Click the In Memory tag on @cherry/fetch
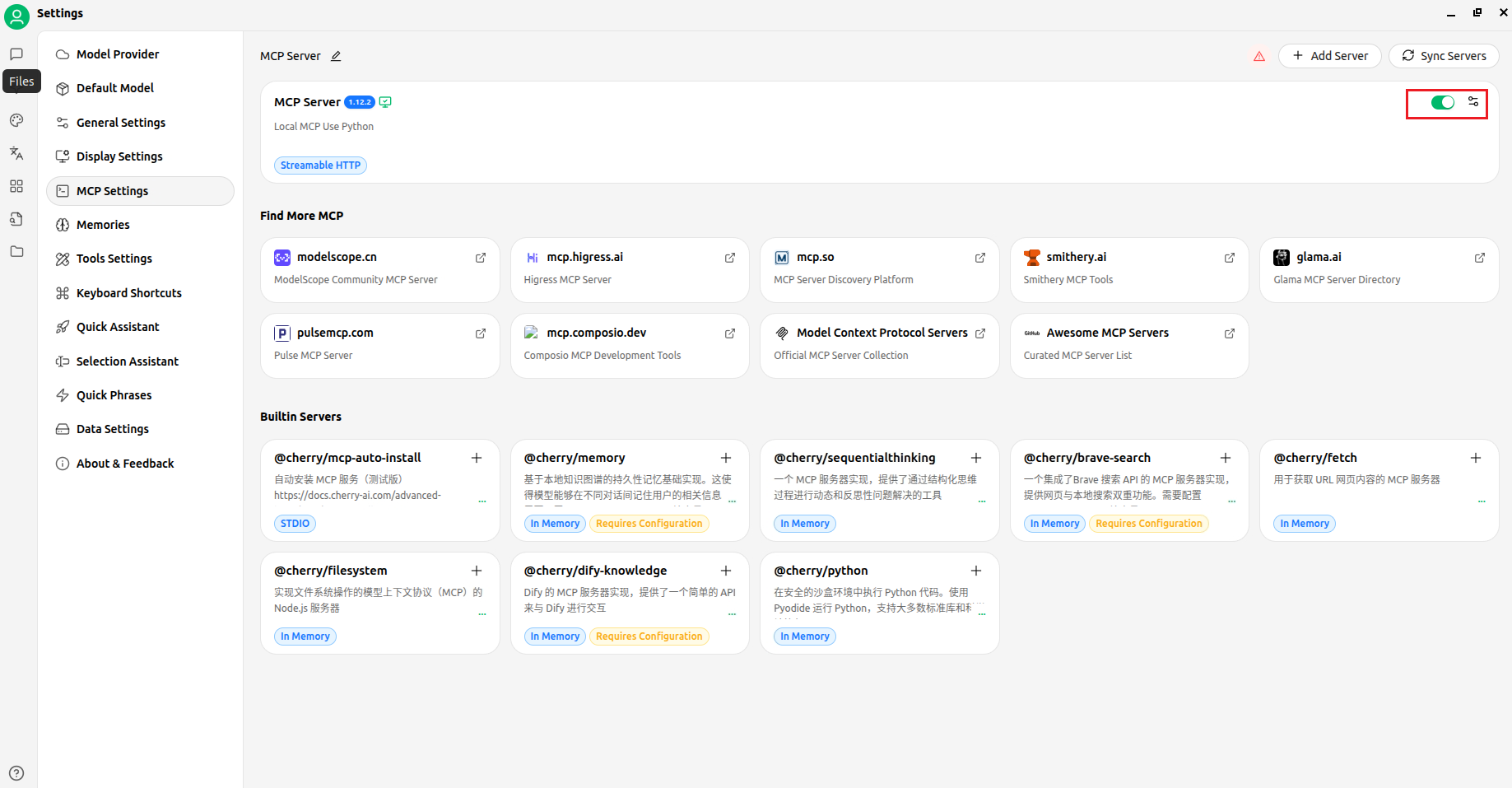The image size is (1512, 788). tap(1305, 524)
